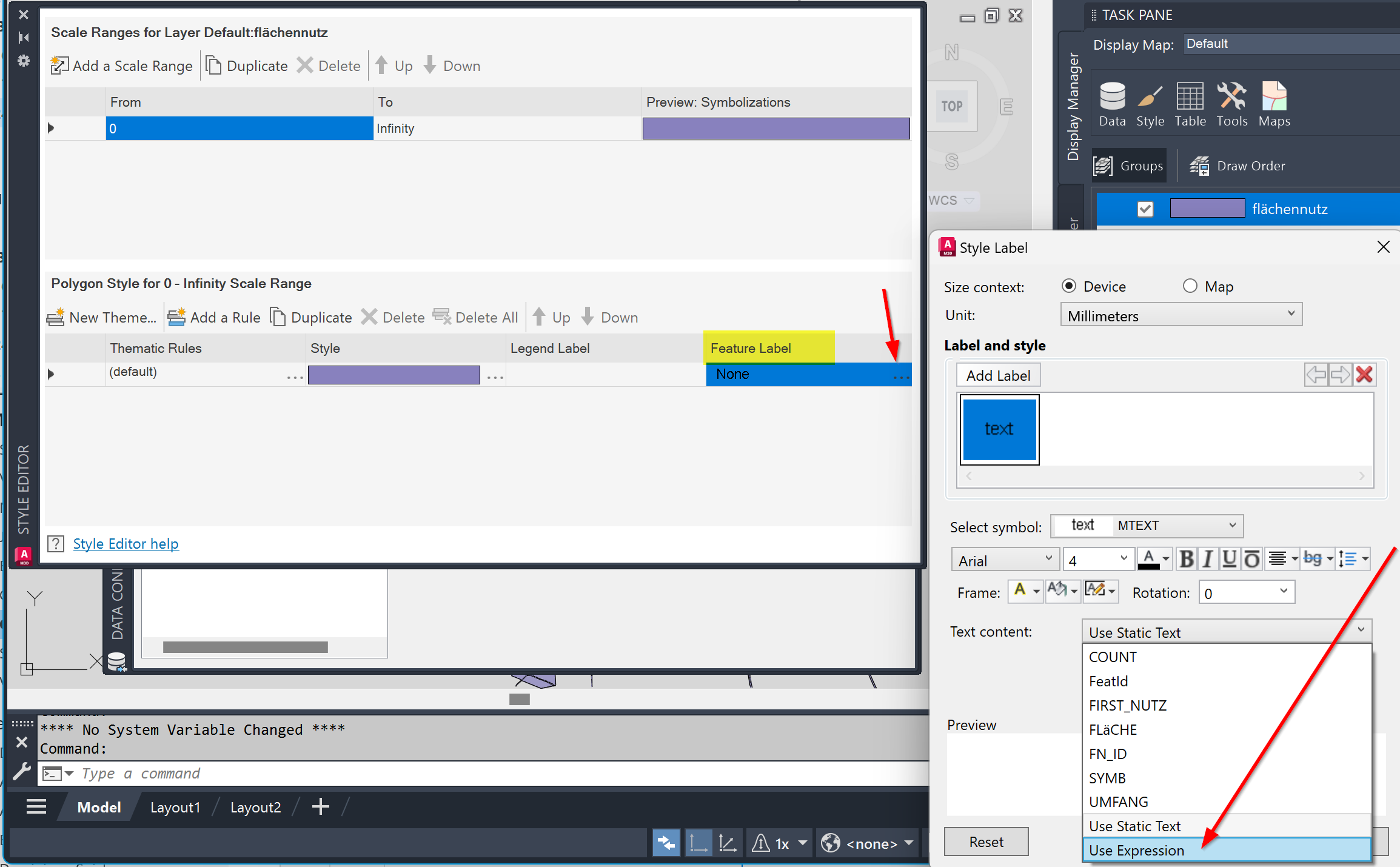Image resolution: width=1400 pixels, height=867 pixels.
Task: Click the Reset button
Action: point(986,842)
